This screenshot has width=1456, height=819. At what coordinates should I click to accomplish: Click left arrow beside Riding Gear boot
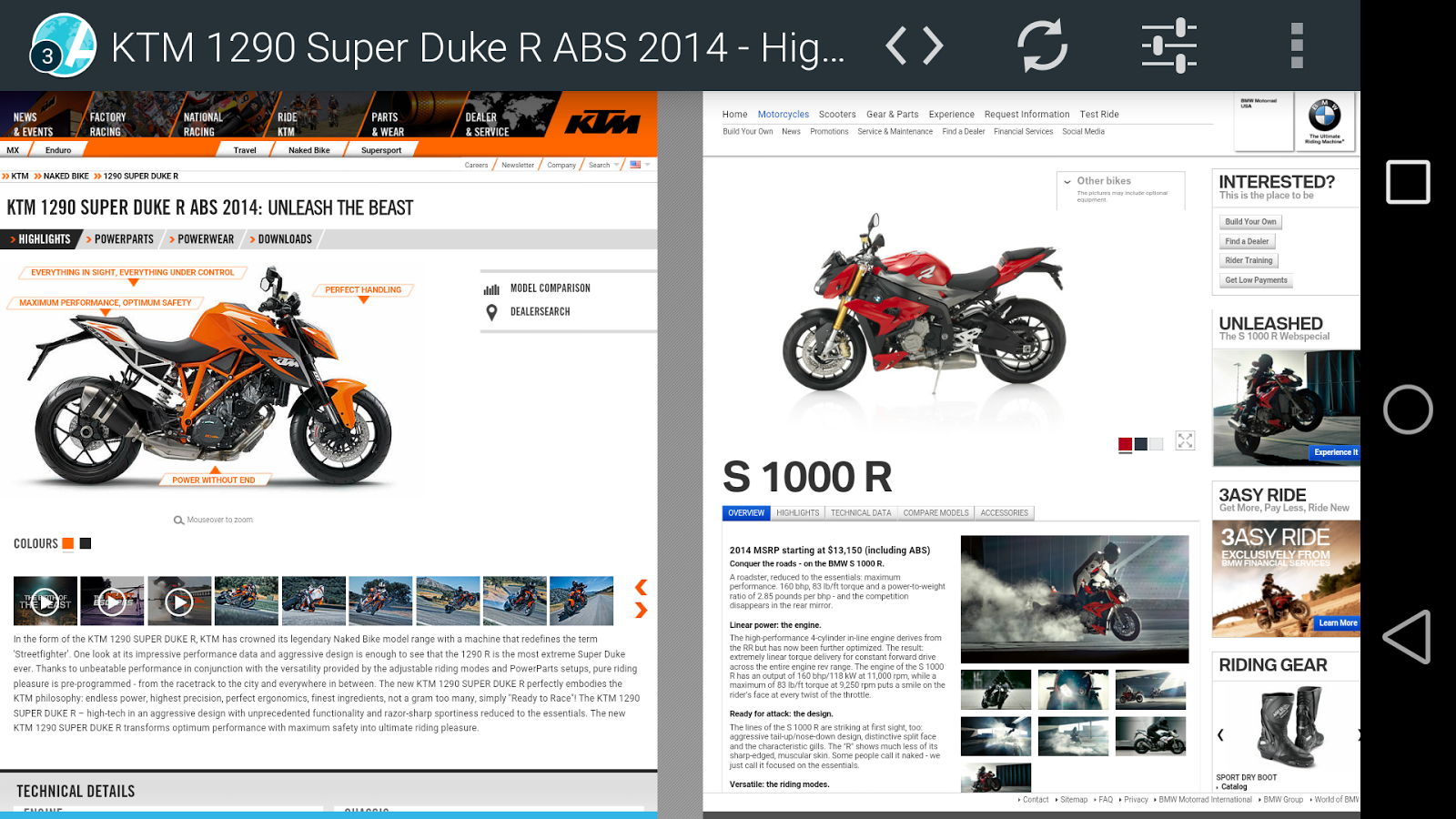[1220, 733]
